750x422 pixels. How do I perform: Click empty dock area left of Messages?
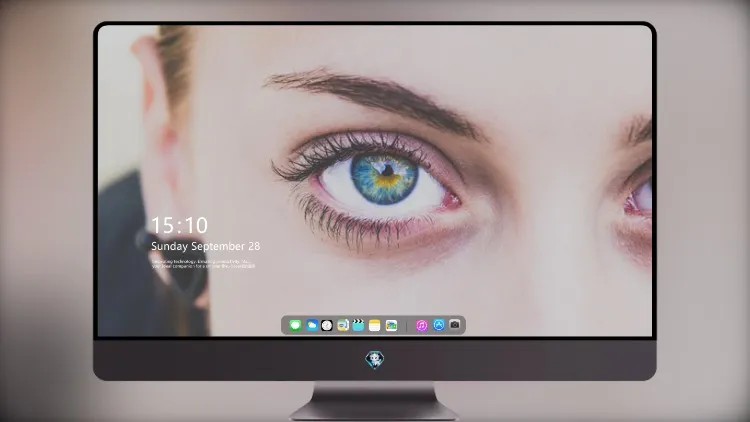coord(285,325)
